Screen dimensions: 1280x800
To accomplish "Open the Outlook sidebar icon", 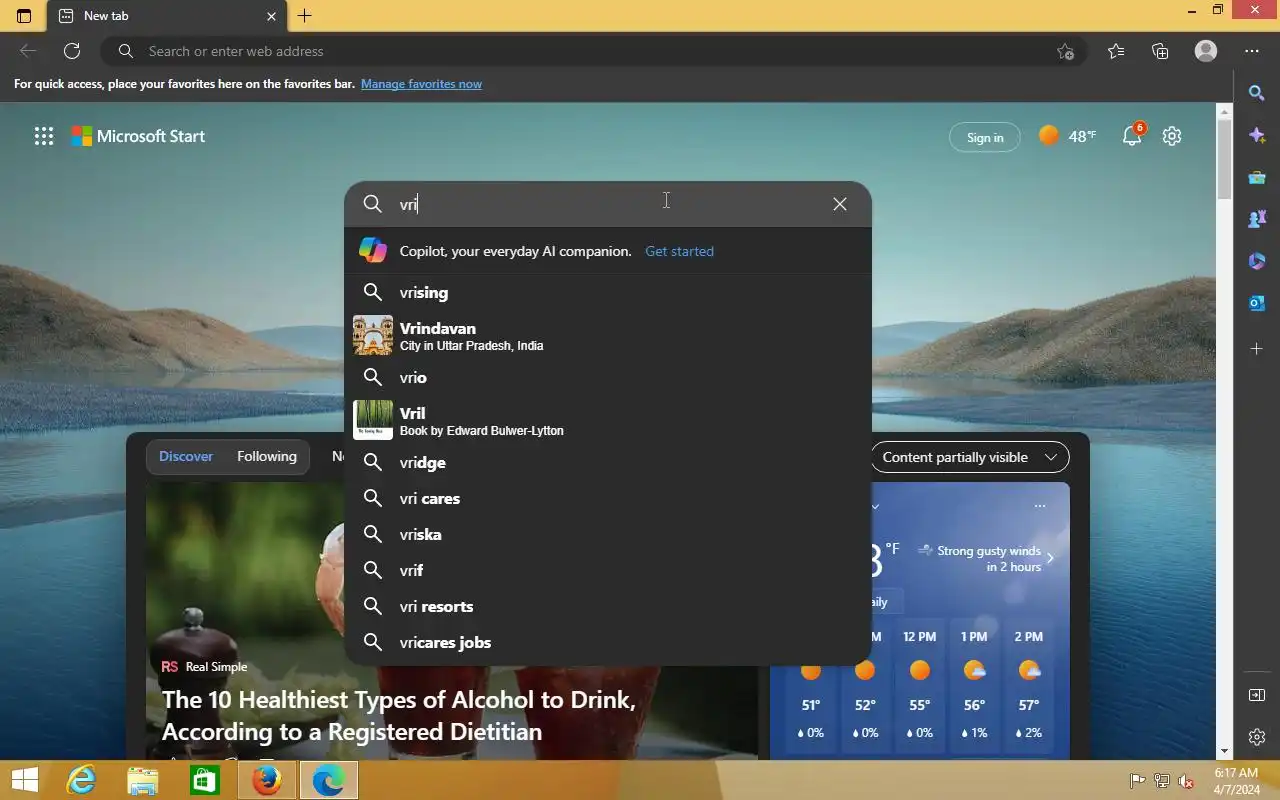I will point(1257,303).
